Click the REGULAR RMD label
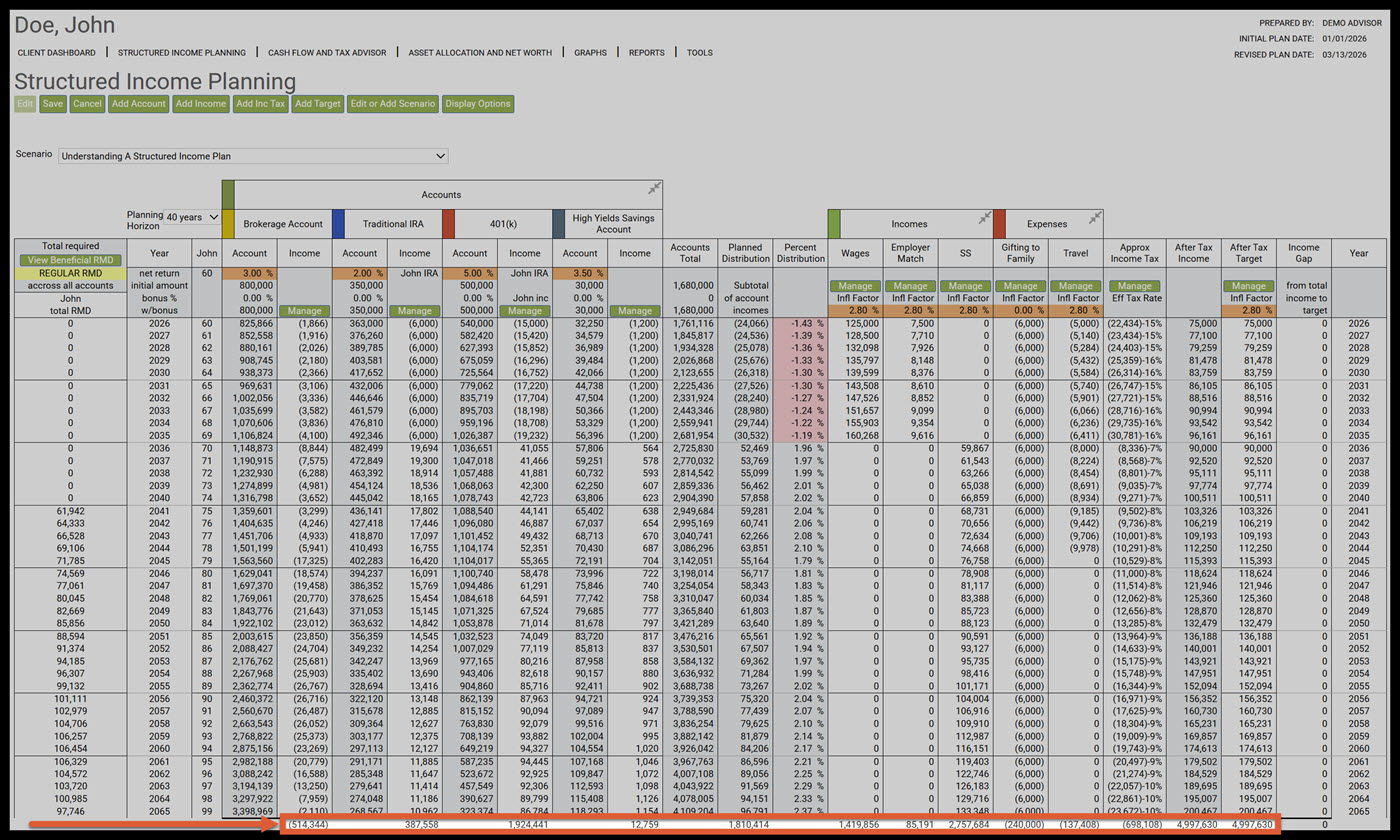 [70, 273]
